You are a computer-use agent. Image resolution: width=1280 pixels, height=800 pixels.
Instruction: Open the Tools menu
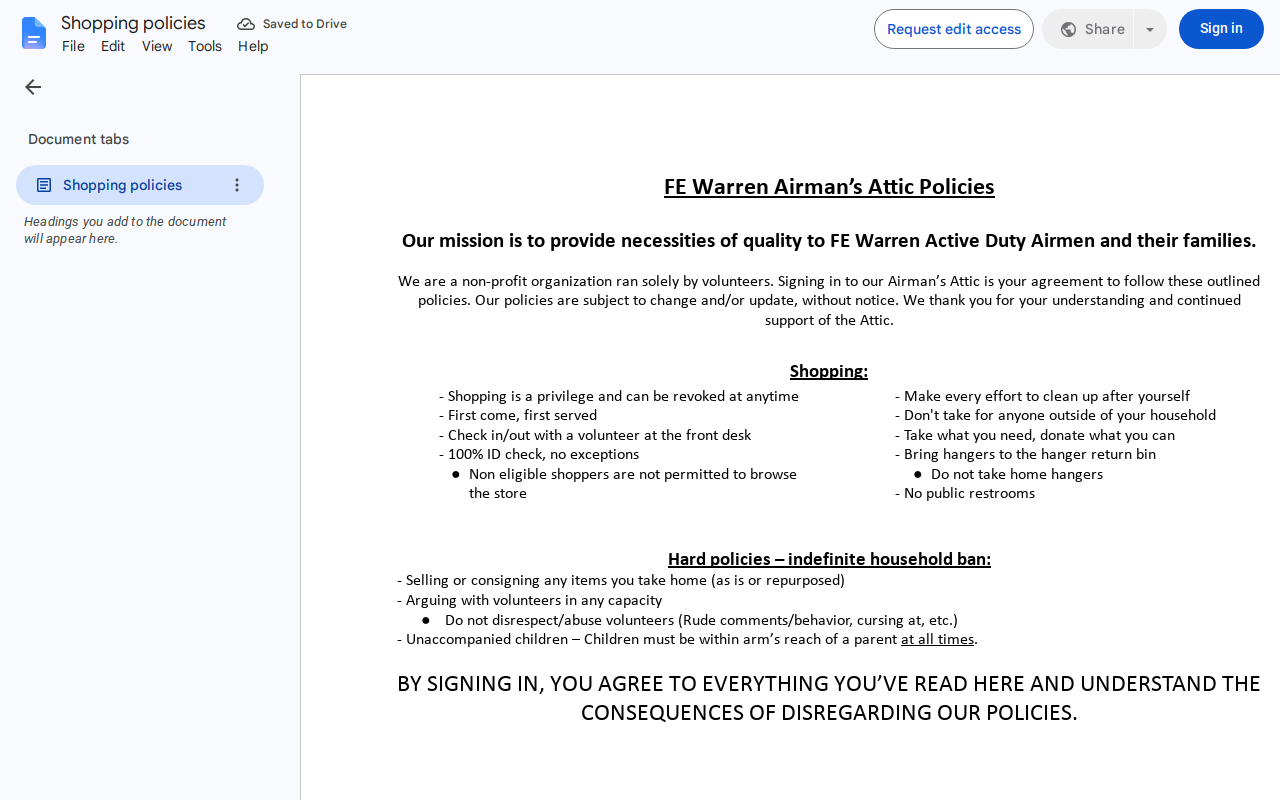[205, 46]
